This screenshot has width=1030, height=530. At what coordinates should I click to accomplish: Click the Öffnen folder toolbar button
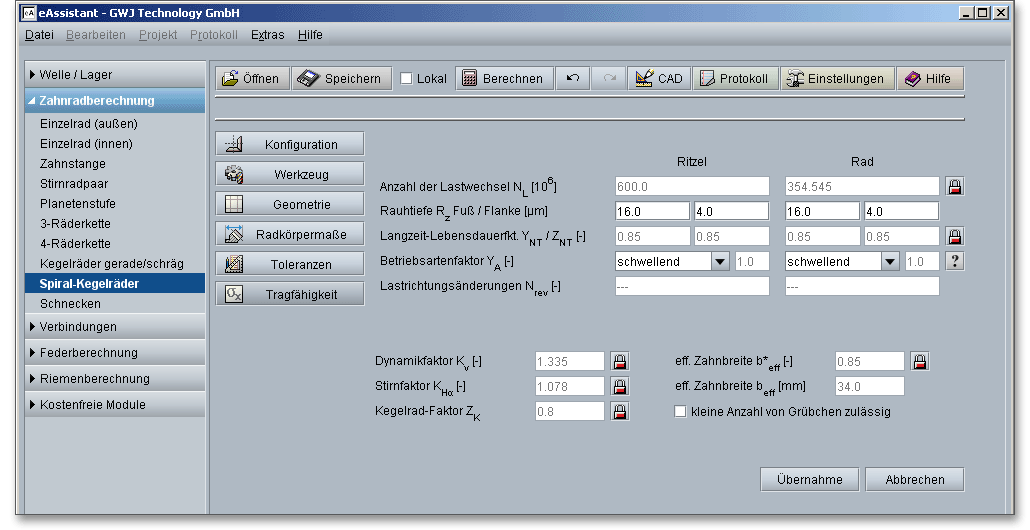click(250, 79)
